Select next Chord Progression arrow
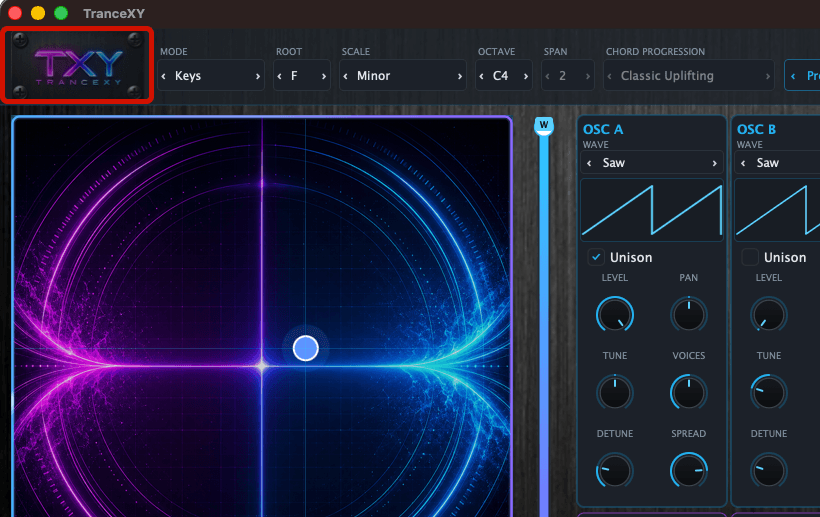 click(768, 76)
